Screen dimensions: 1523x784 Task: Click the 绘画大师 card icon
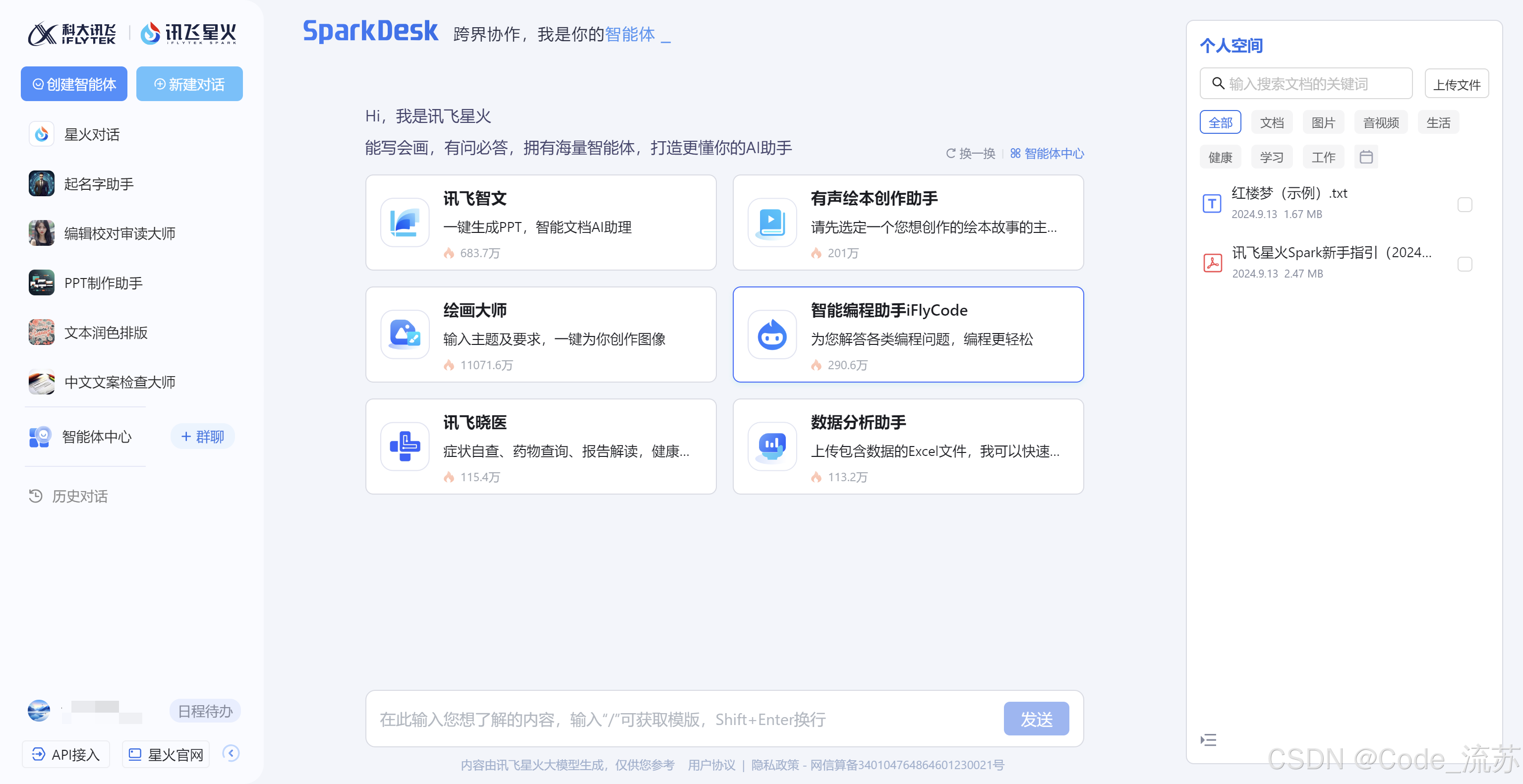405,335
